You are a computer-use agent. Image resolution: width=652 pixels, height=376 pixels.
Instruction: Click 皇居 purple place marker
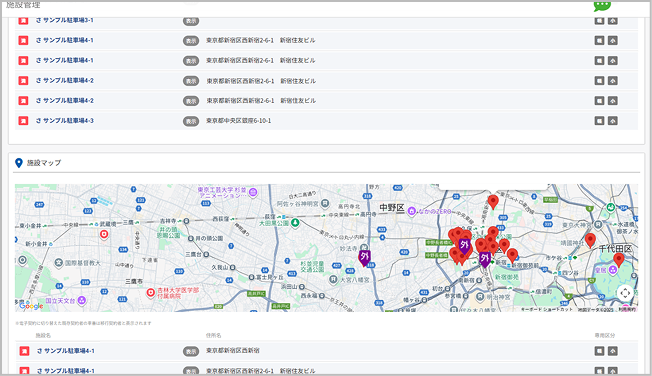point(612,270)
